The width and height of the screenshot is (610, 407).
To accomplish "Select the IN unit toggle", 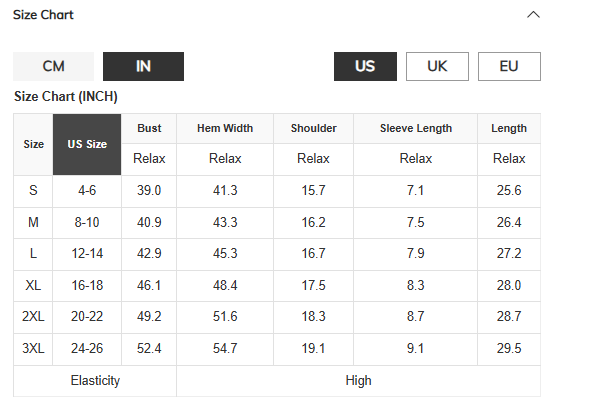I will click(x=143, y=67).
